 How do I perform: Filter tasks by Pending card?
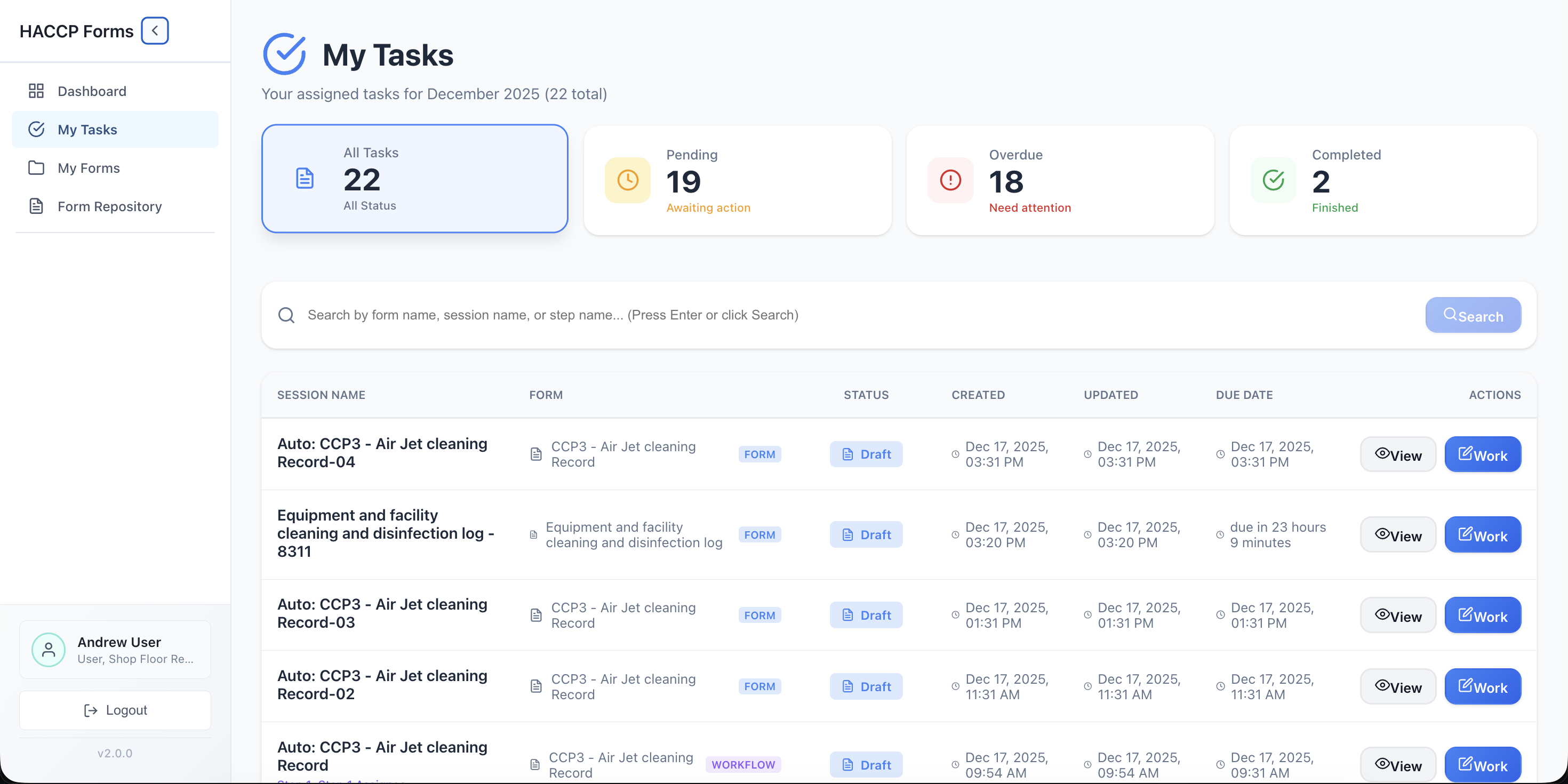(x=738, y=180)
